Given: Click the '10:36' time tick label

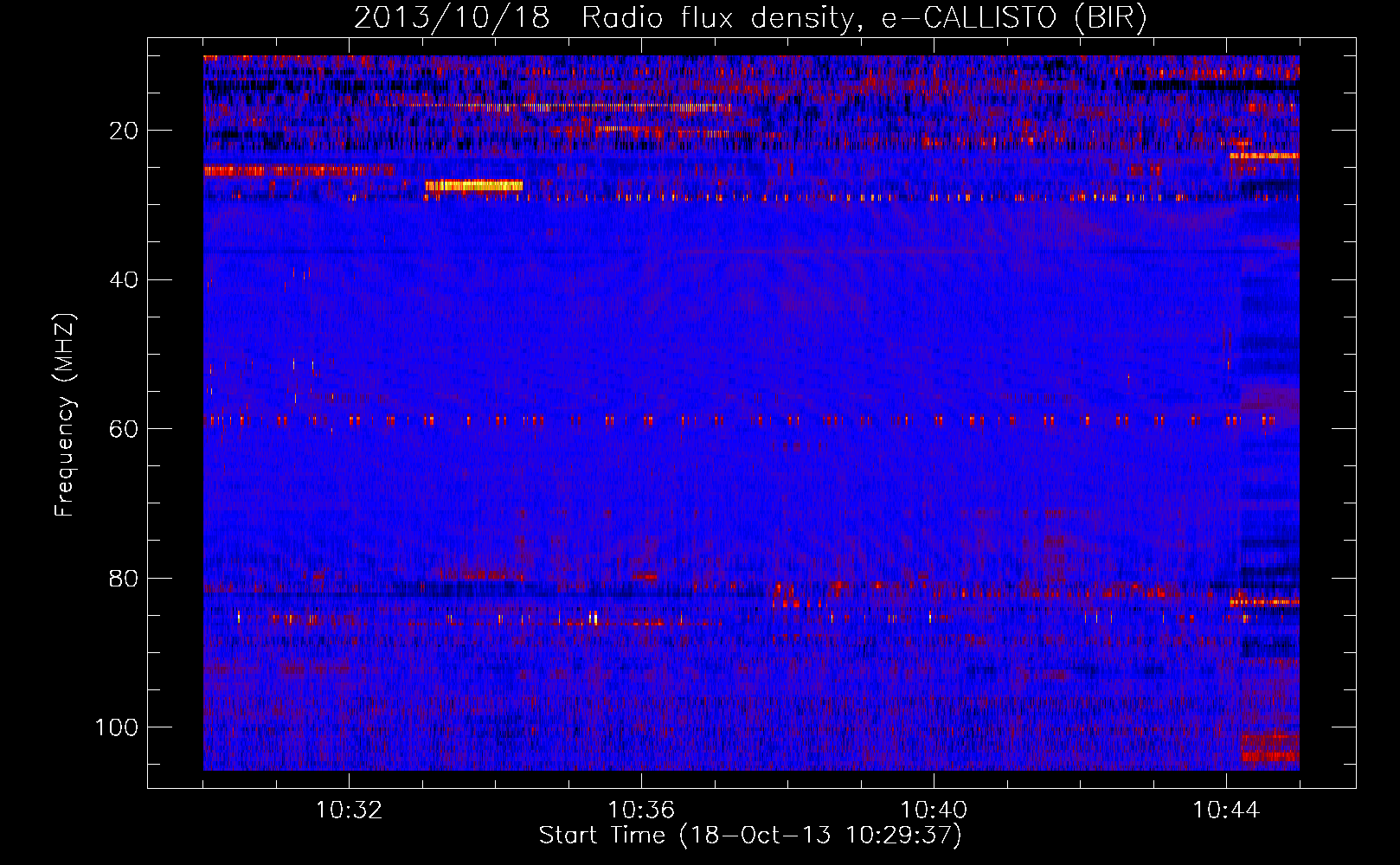Looking at the screenshot, I should coord(641,811).
